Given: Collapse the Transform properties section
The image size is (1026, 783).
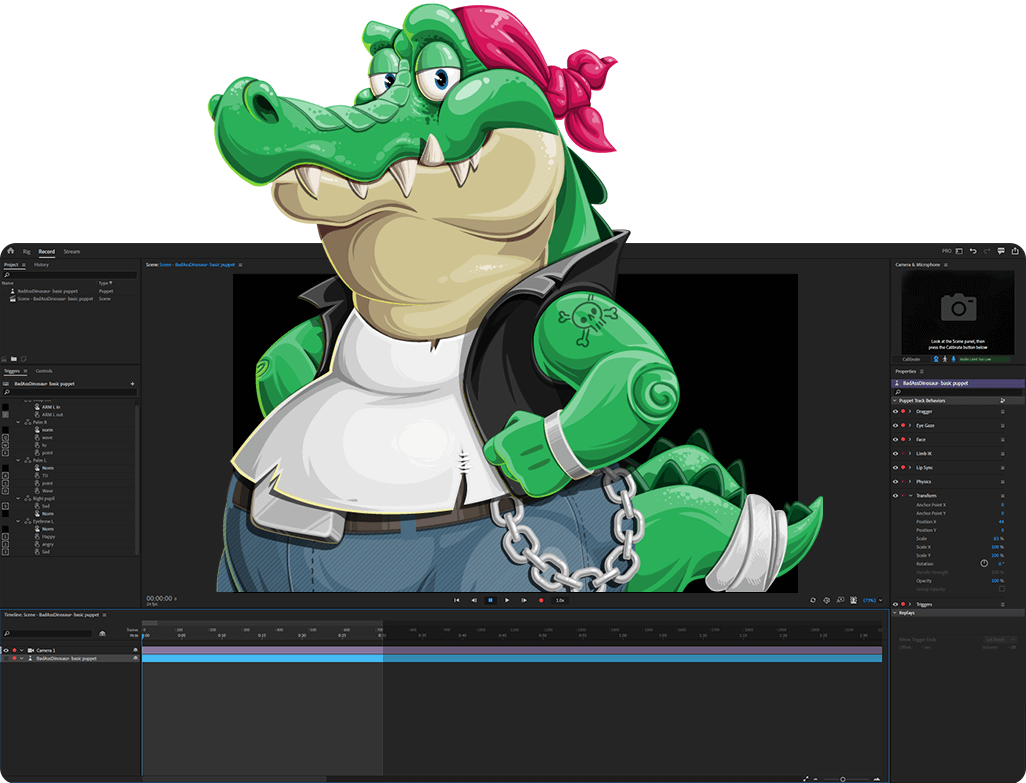Looking at the screenshot, I should [x=910, y=495].
